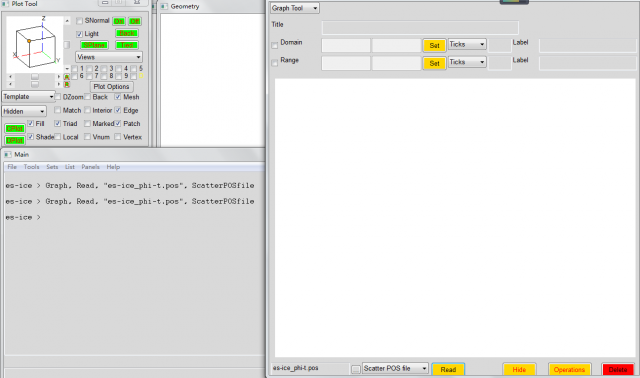Click the first Range value field

346,63
